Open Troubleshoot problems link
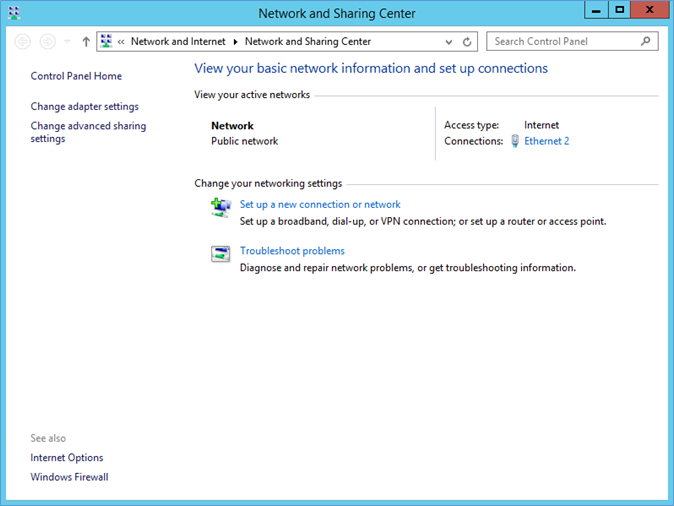 292,251
